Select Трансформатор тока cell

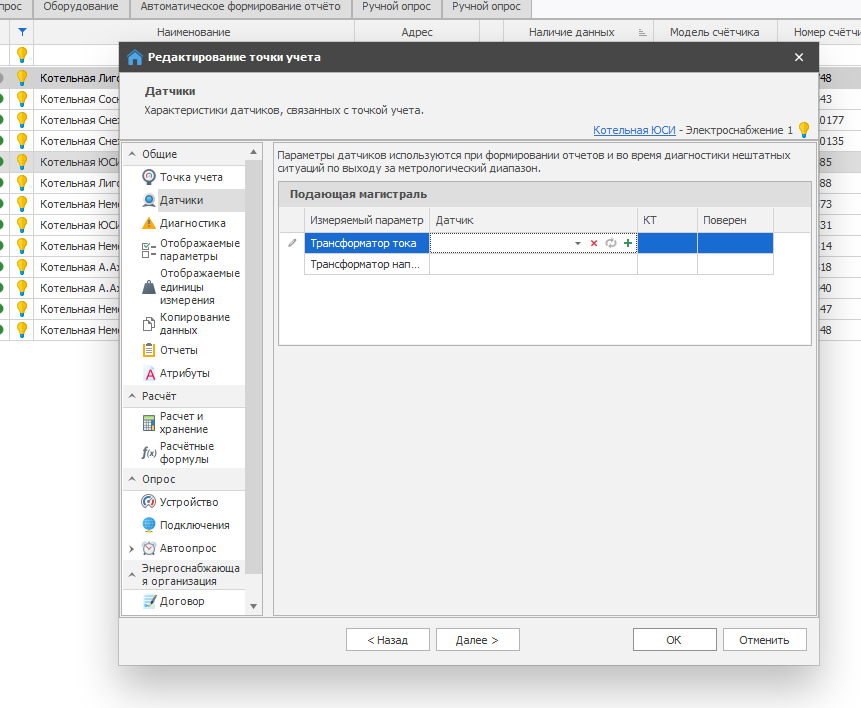click(x=367, y=243)
